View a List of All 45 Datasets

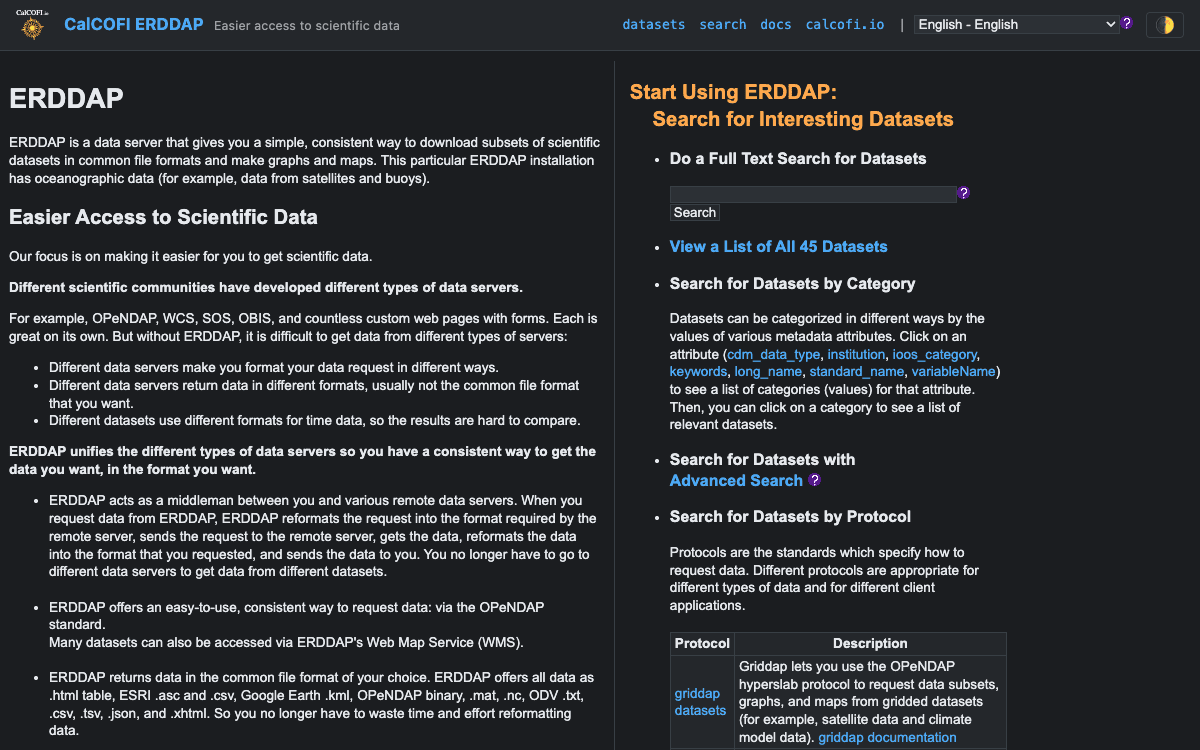778,247
